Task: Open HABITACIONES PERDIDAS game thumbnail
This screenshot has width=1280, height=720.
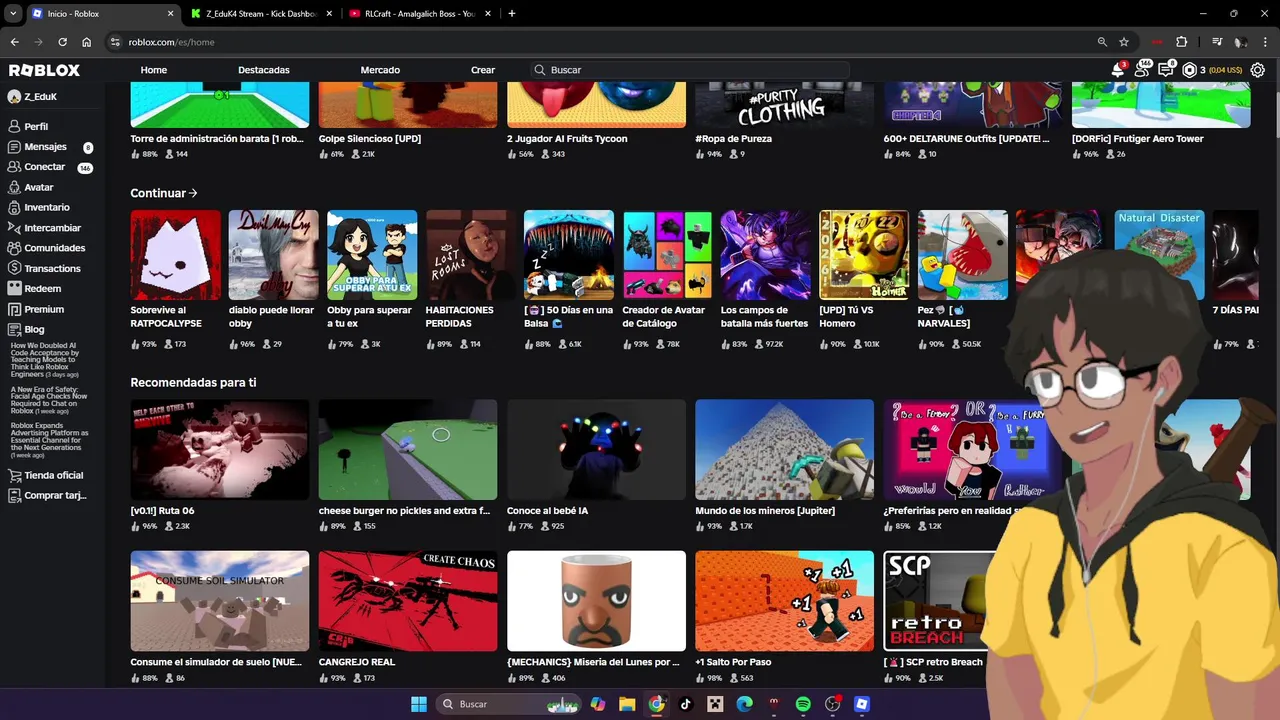Action: tap(470, 255)
